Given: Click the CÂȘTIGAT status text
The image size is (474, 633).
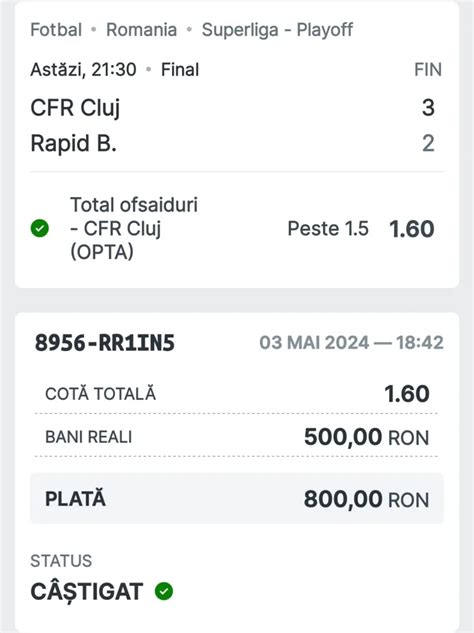Looking at the screenshot, I should coord(87,592).
